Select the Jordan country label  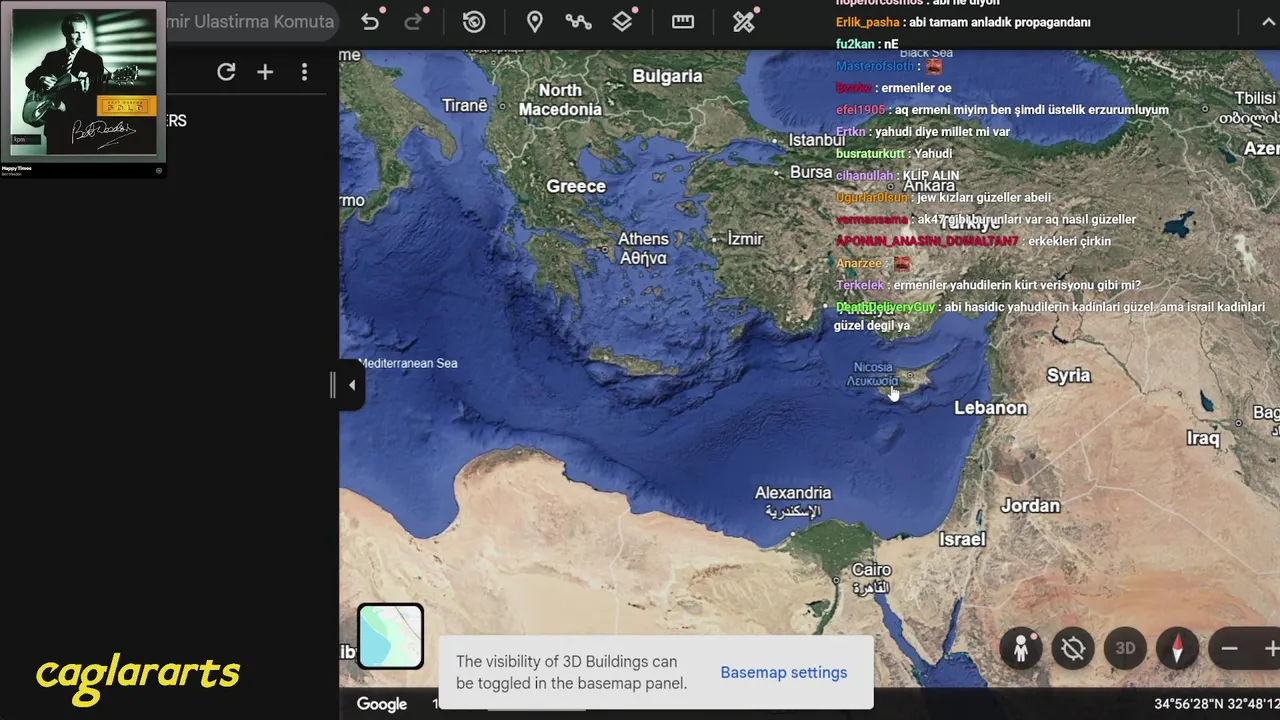1030,506
